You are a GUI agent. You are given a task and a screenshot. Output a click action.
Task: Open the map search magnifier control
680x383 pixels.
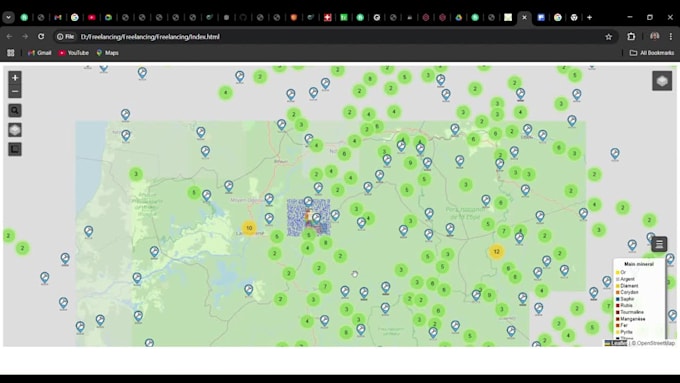click(x=15, y=111)
